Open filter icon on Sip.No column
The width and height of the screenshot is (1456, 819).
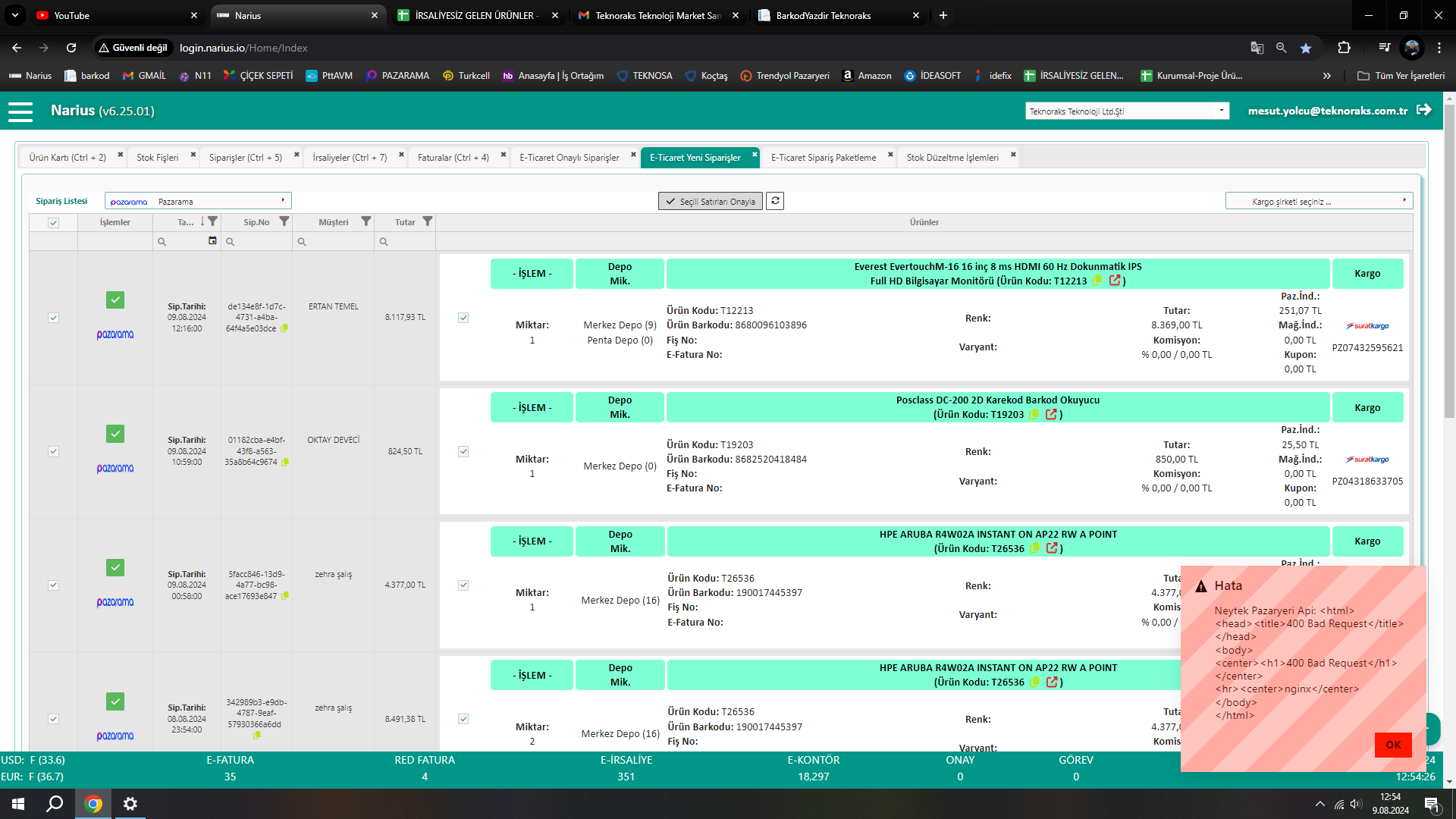[x=284, y=221]
